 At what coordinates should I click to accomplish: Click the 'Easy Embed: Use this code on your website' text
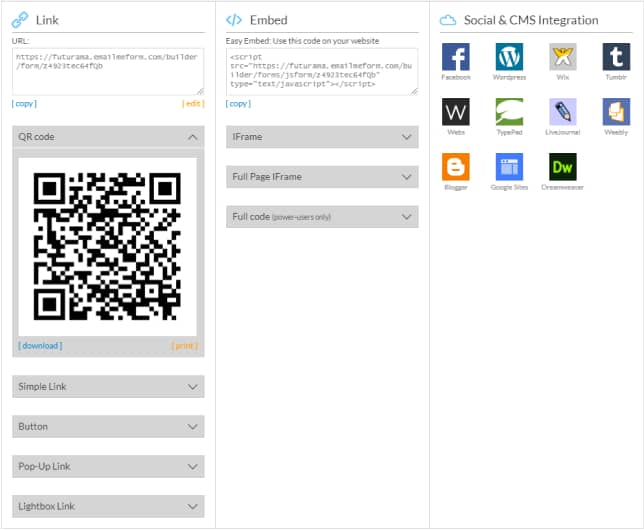pos(302,41)
